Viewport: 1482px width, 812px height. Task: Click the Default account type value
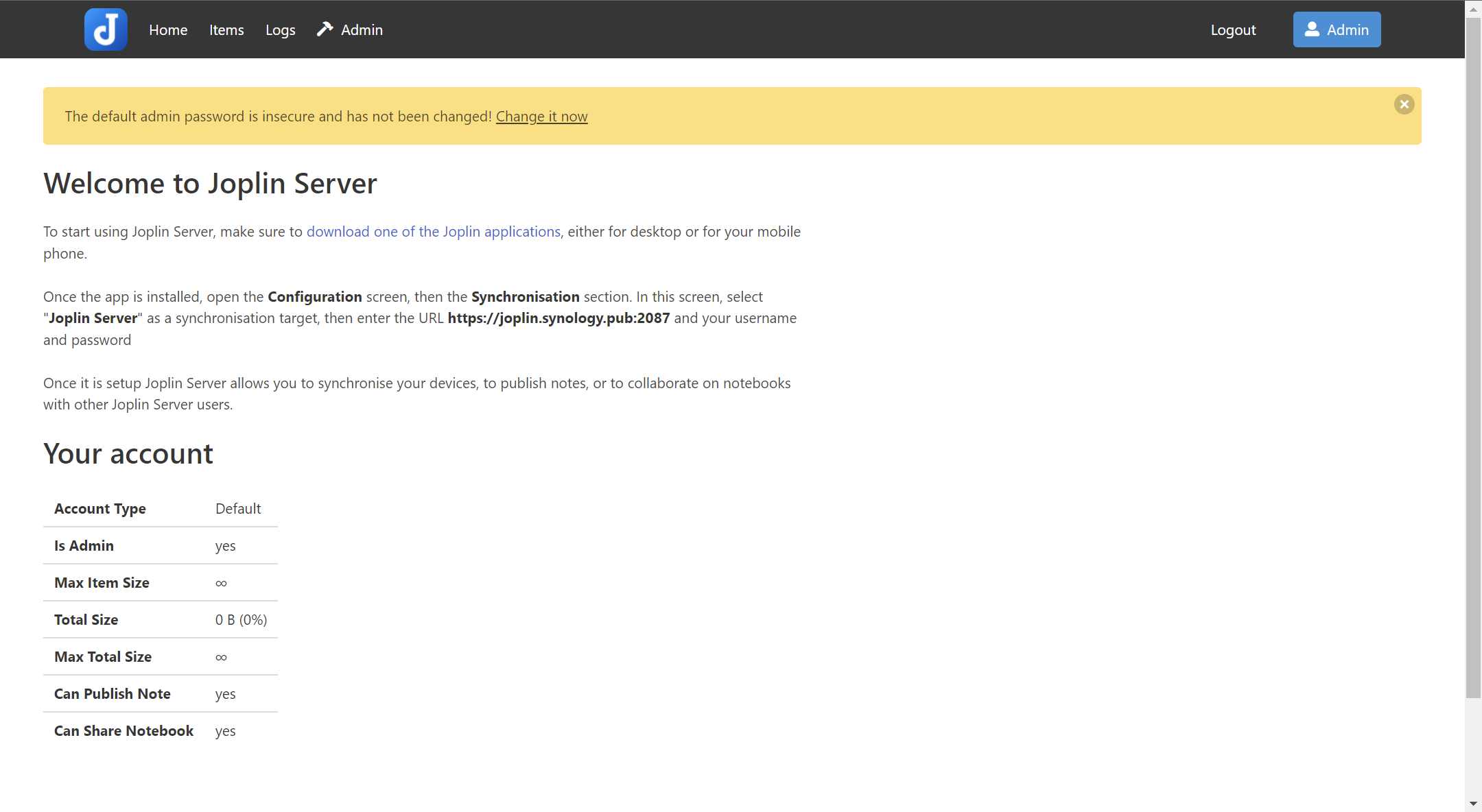pos(238,509)
